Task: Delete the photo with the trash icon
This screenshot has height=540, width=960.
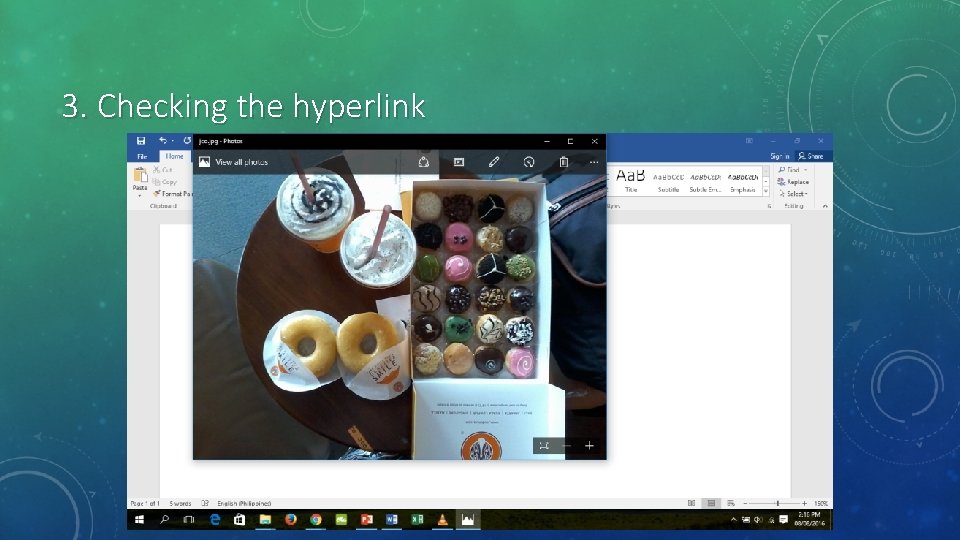Action: click(x=564, y=162)
